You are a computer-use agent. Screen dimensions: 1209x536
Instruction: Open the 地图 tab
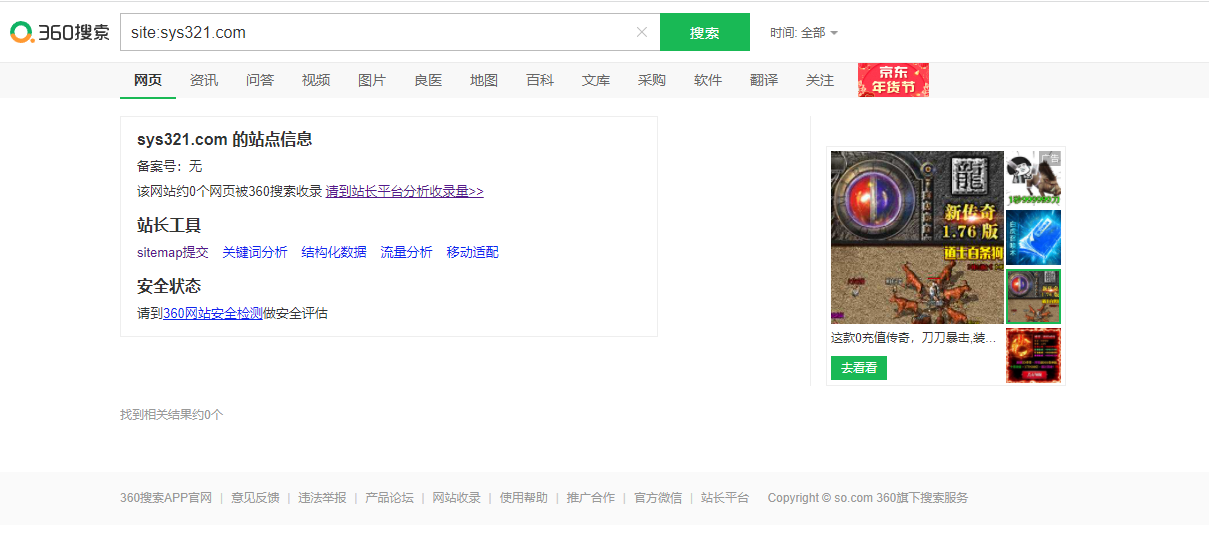point(484,80)
